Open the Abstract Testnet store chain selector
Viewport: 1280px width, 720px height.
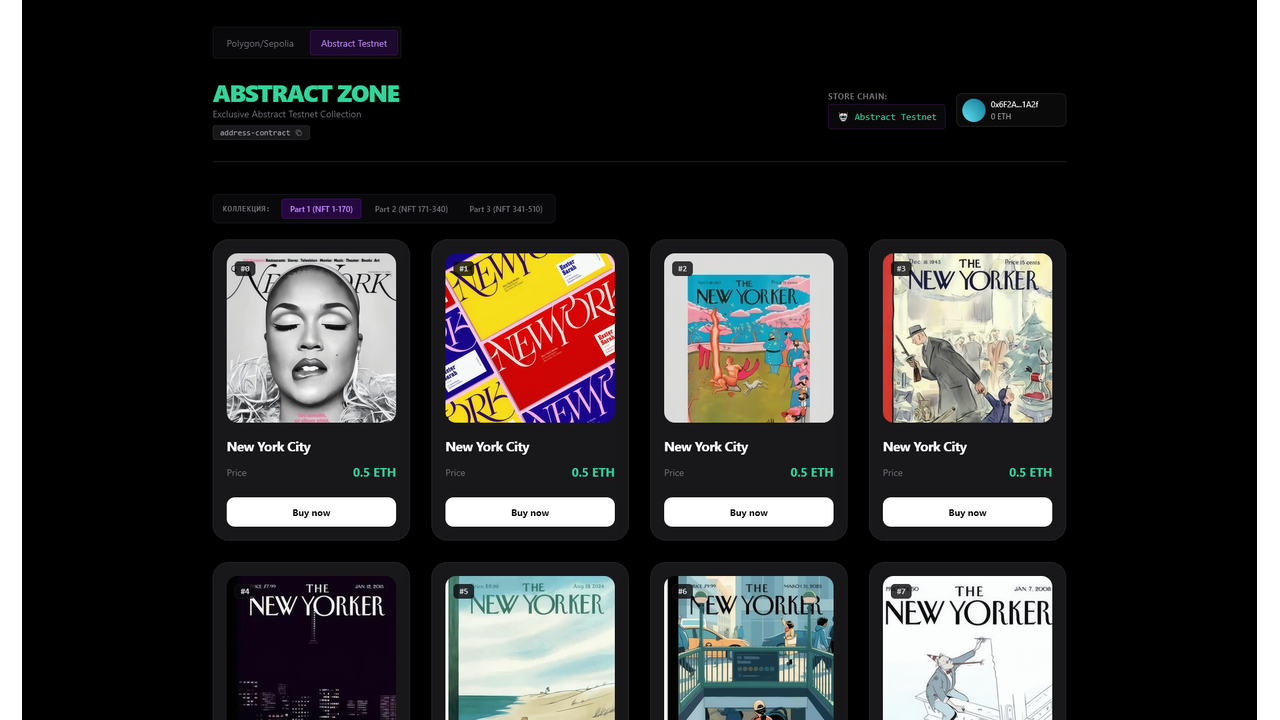click(886, 117)
